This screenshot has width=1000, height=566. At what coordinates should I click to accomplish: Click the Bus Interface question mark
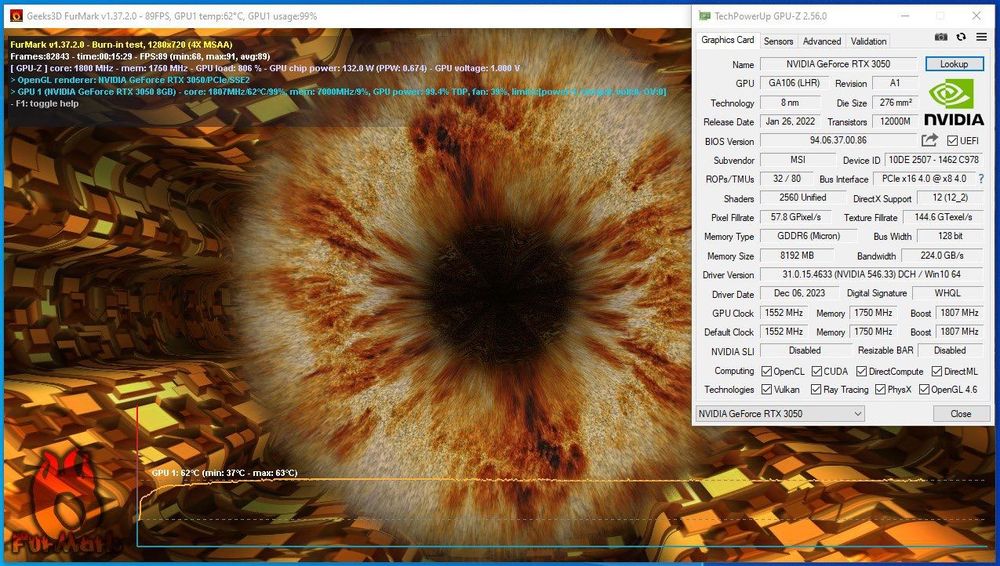pyautogui.click(x=981, y=179)
